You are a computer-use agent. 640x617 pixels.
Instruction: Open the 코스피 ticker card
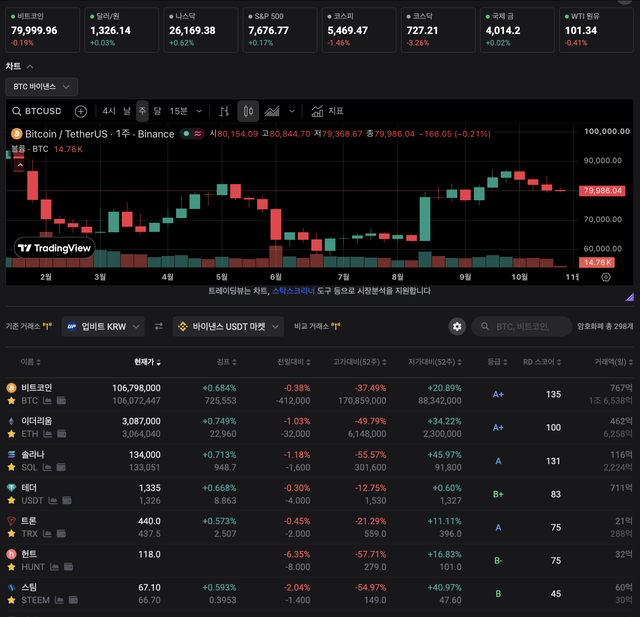point(359,30)
